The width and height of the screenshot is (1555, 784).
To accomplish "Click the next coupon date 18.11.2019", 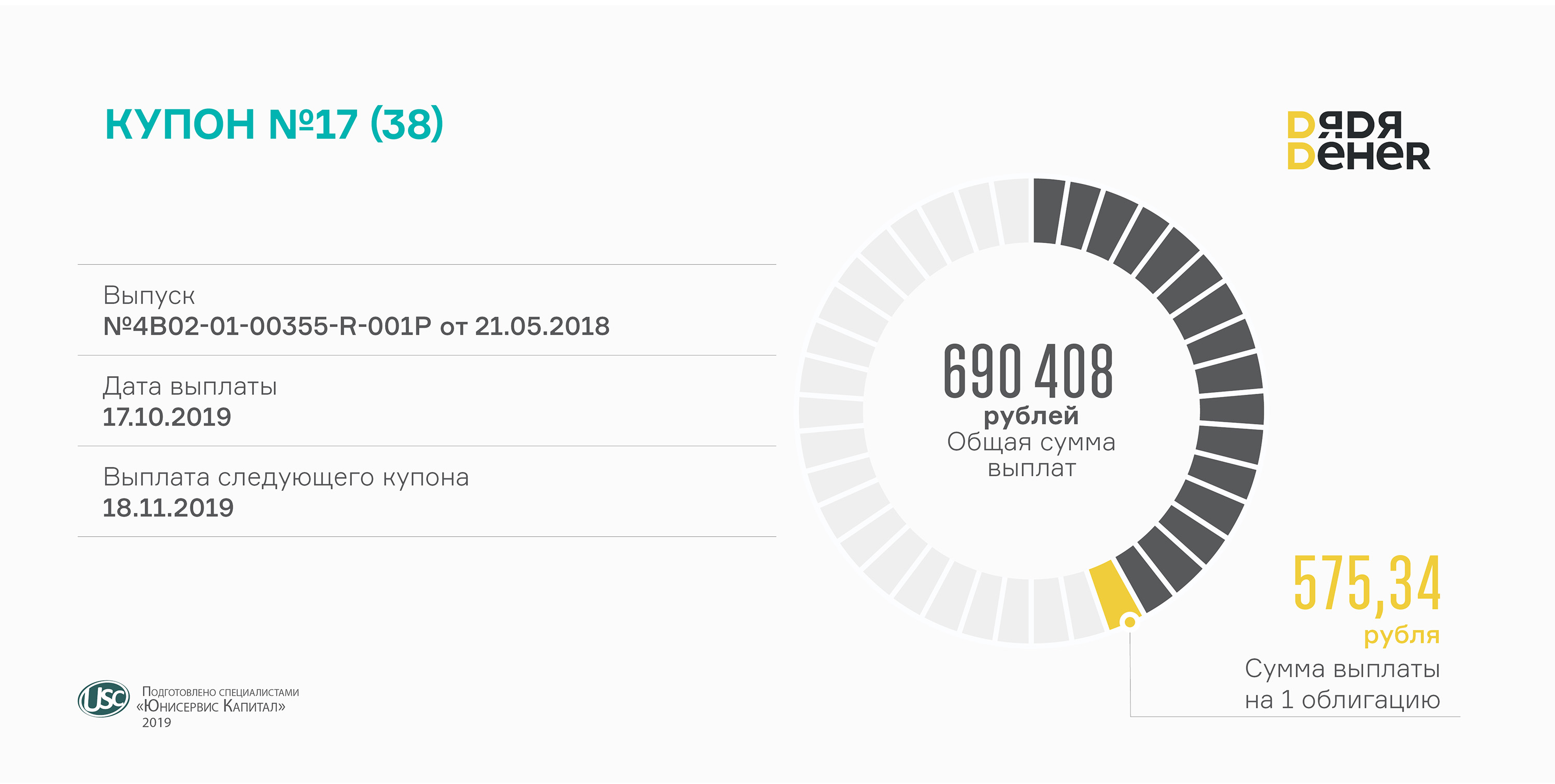I will coord(168,508).
